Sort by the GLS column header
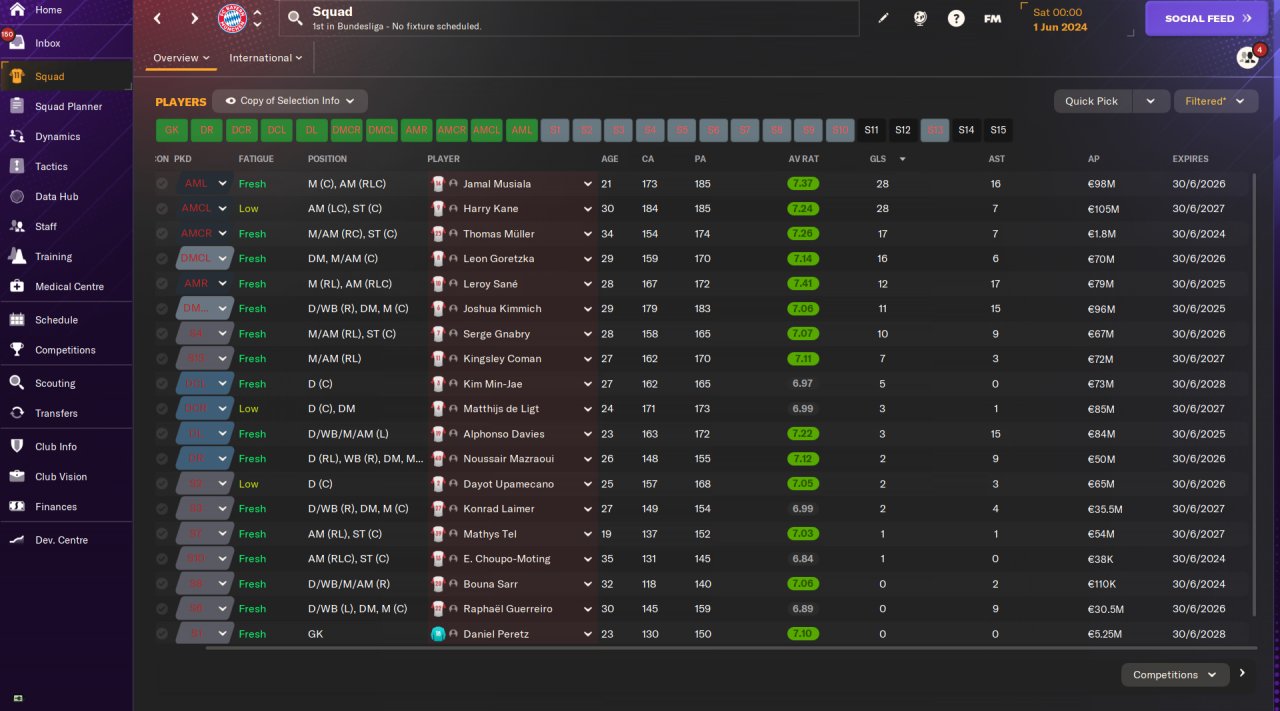1280x711 pixels. pos(878,159)
